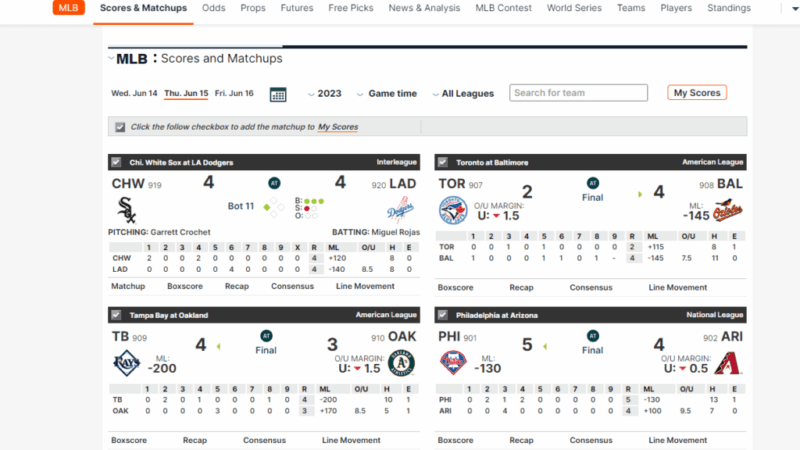Open the 2023 season year dropdown
This screenshot has height=450, width=800.
(x=325, y=94)
